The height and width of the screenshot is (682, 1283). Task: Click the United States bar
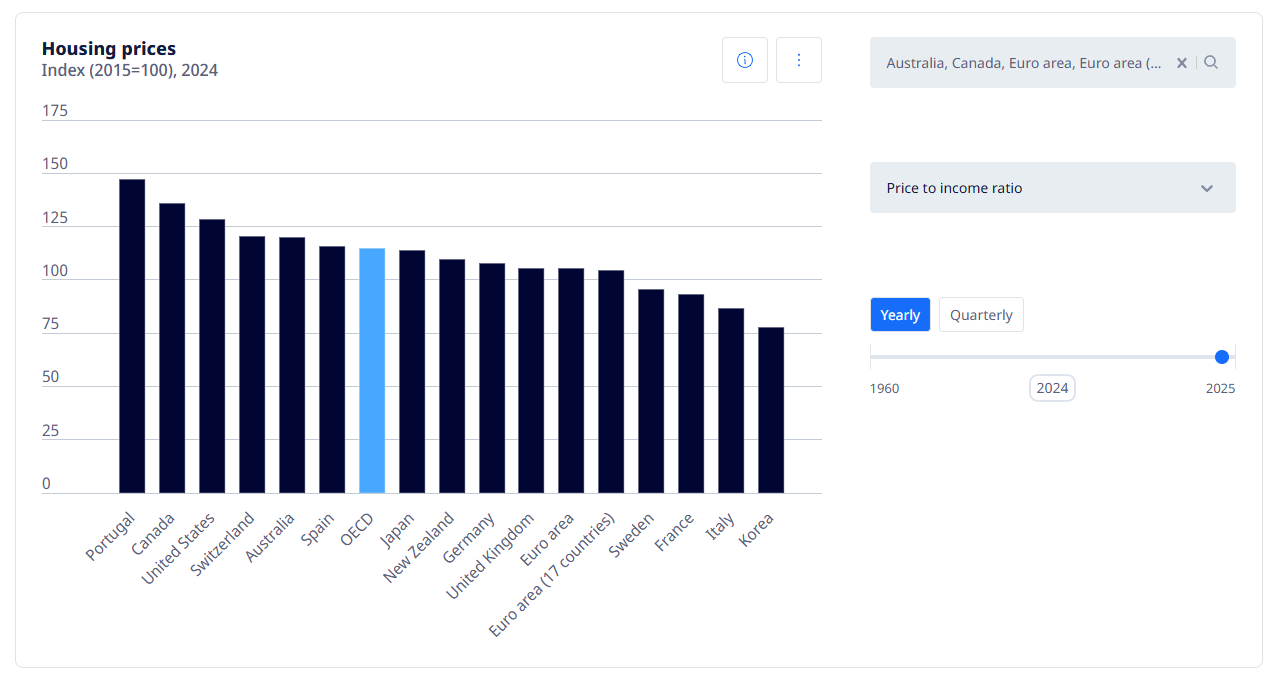pyautogui.click(x=212, y=356)
